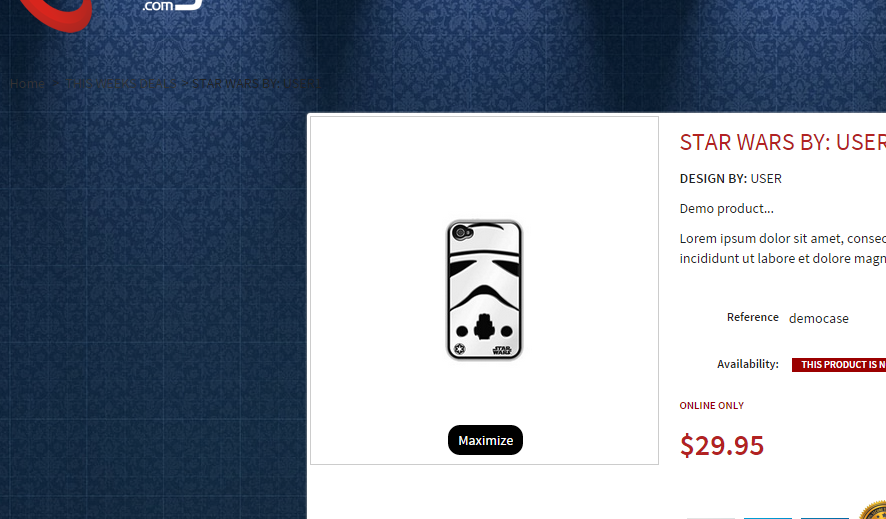Click the Lorem ipsum description paragraph
Viewport: 886px width, 519px height.
tap(783, 248)
